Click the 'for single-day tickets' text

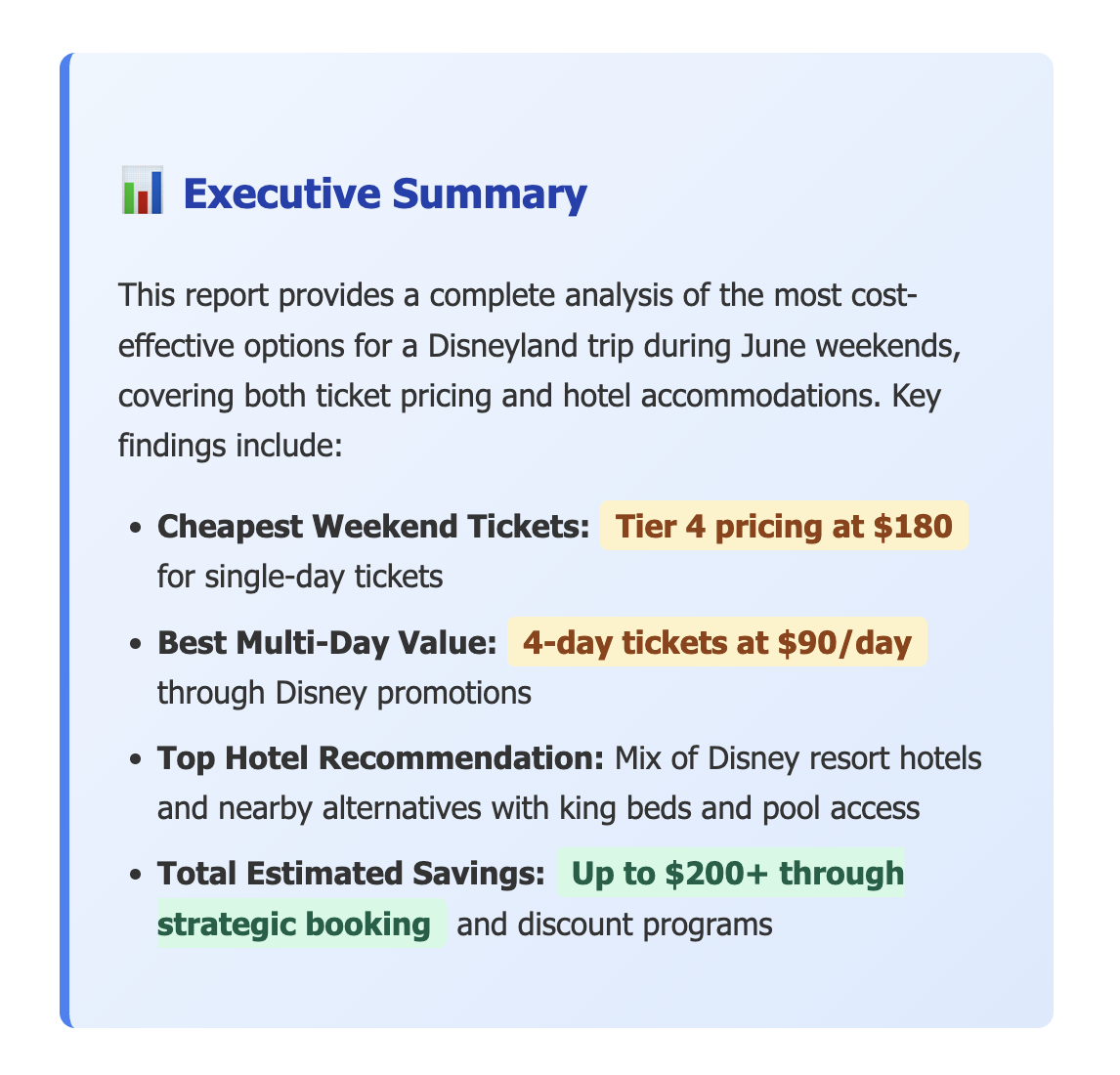click(300, 577)
